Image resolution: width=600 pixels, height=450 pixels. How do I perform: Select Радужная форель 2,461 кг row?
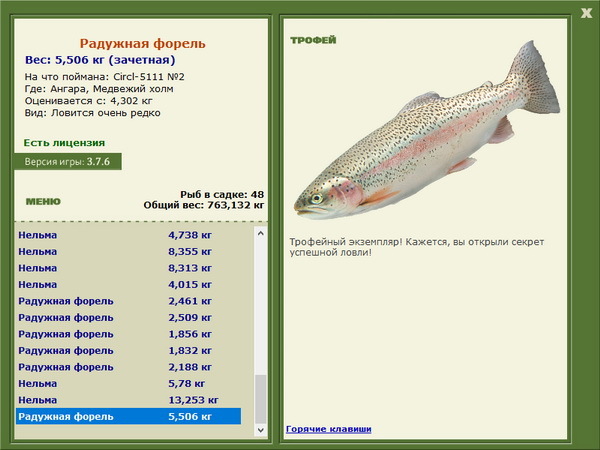click(x=129, y=301)
